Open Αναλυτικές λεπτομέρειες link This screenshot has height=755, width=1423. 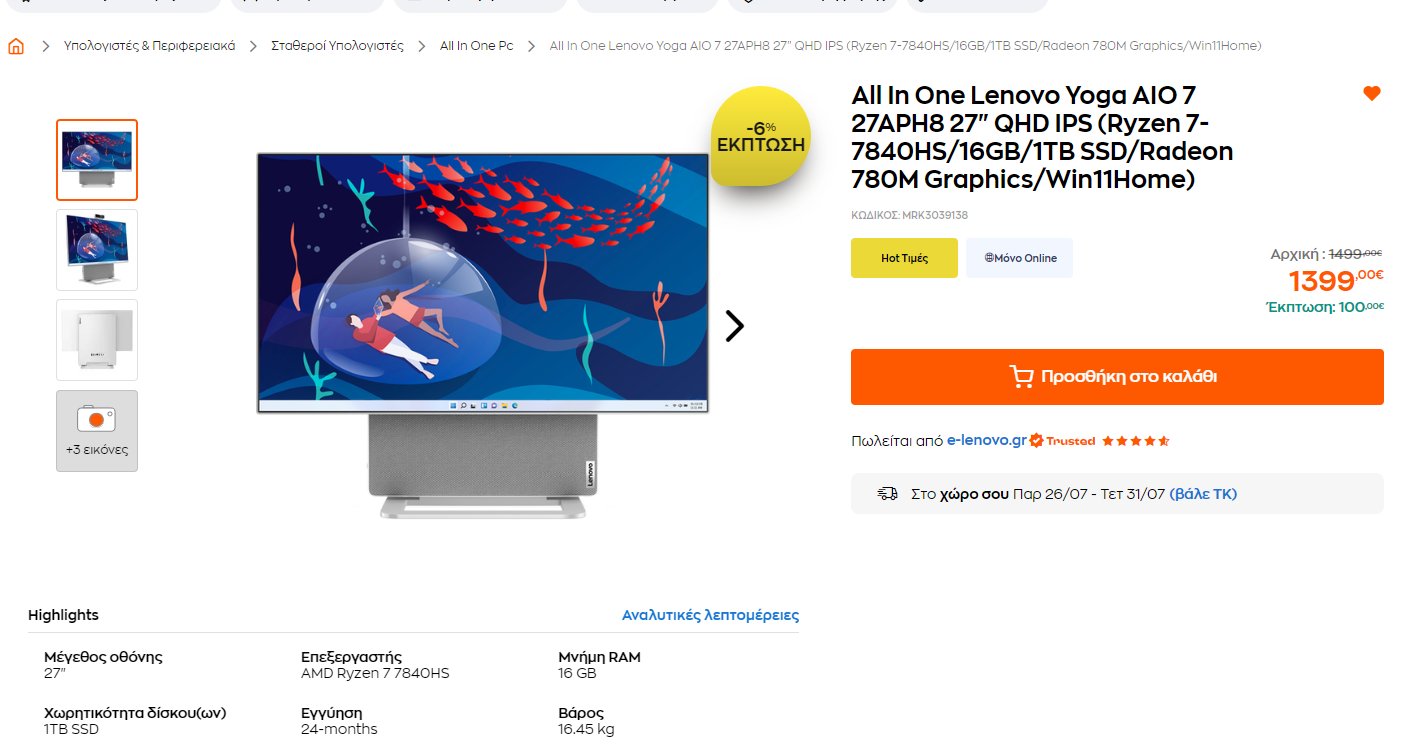point(710,615)
